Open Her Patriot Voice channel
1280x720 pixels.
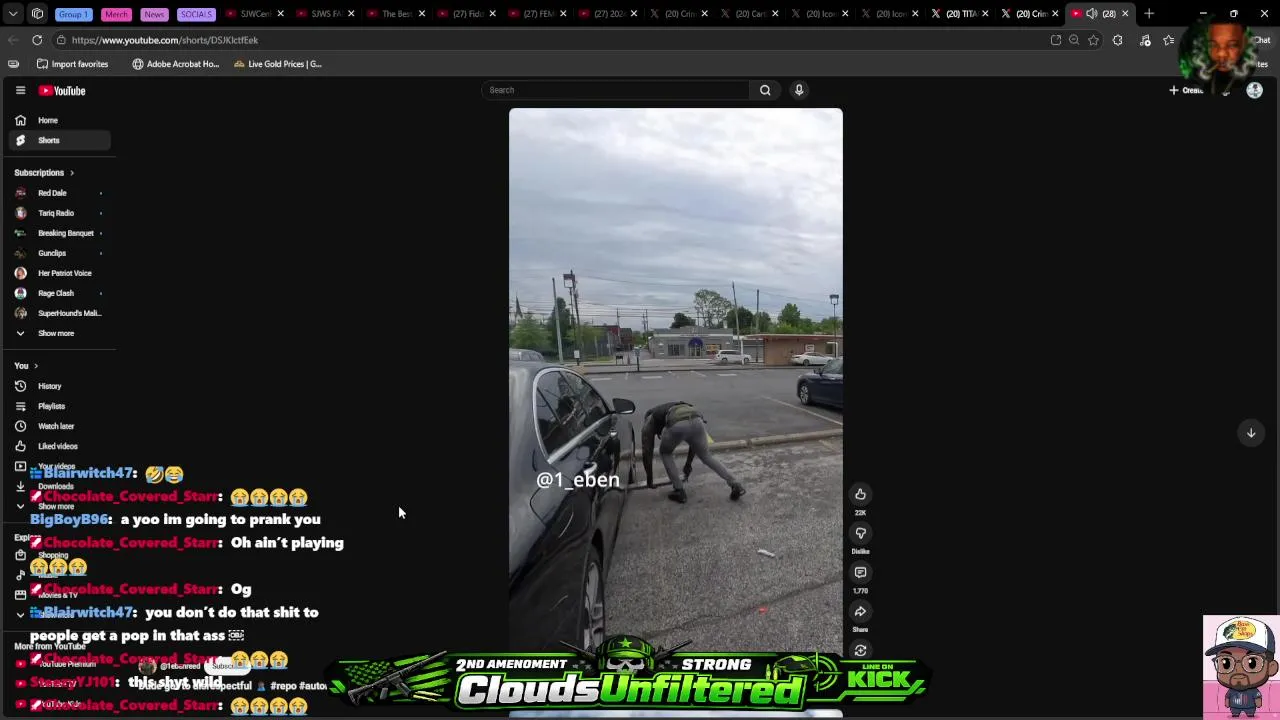pos(59,273)
